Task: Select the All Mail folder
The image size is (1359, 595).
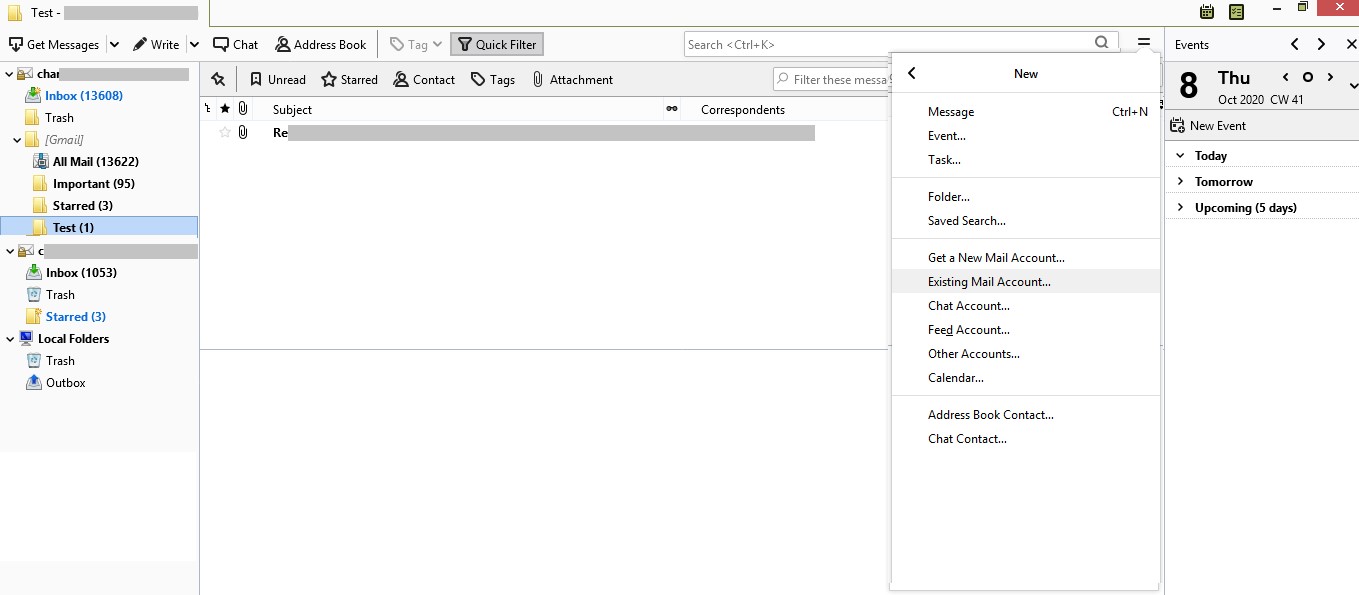Action: 95,162
